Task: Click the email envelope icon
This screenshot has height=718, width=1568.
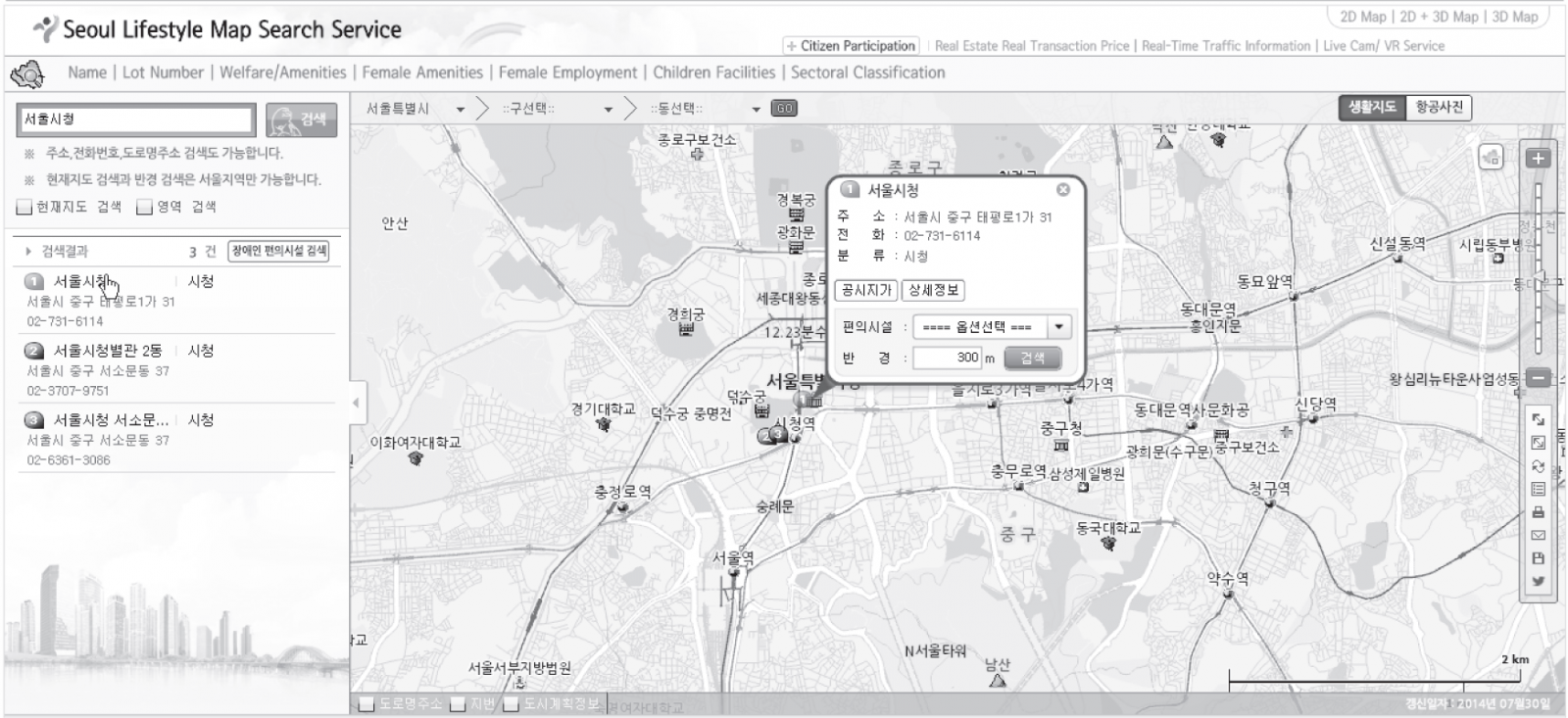Action: 1538,536
